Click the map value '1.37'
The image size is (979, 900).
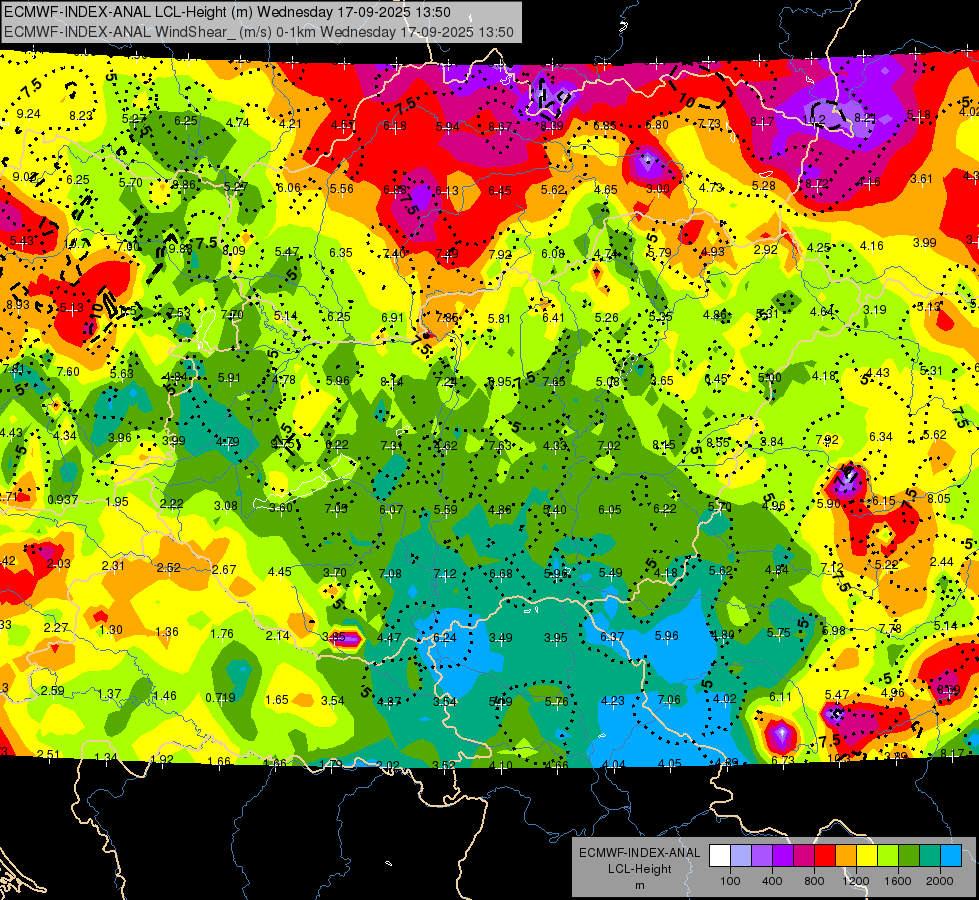point(109,694)
